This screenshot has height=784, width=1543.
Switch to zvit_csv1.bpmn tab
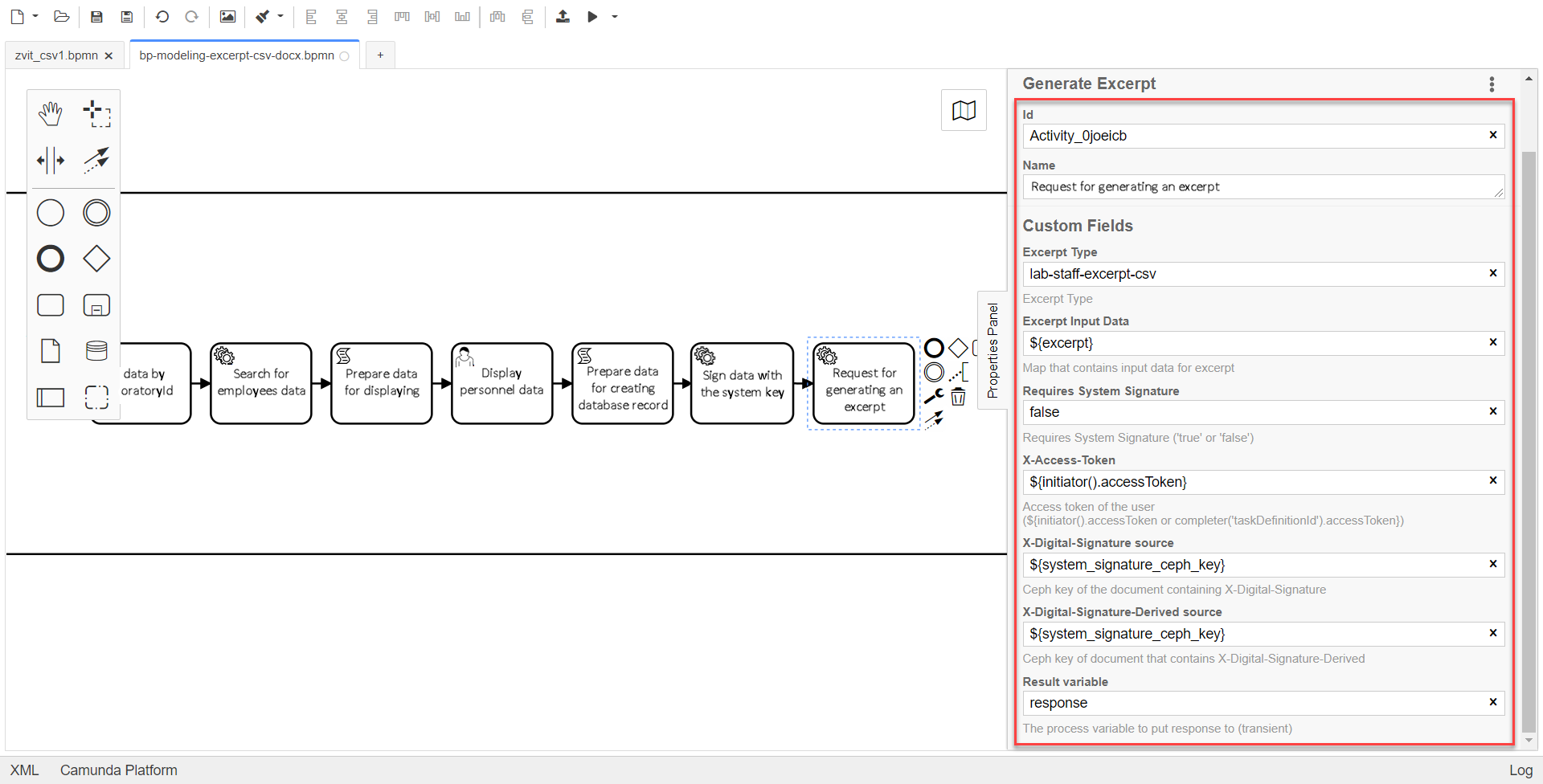click(56, 55)
